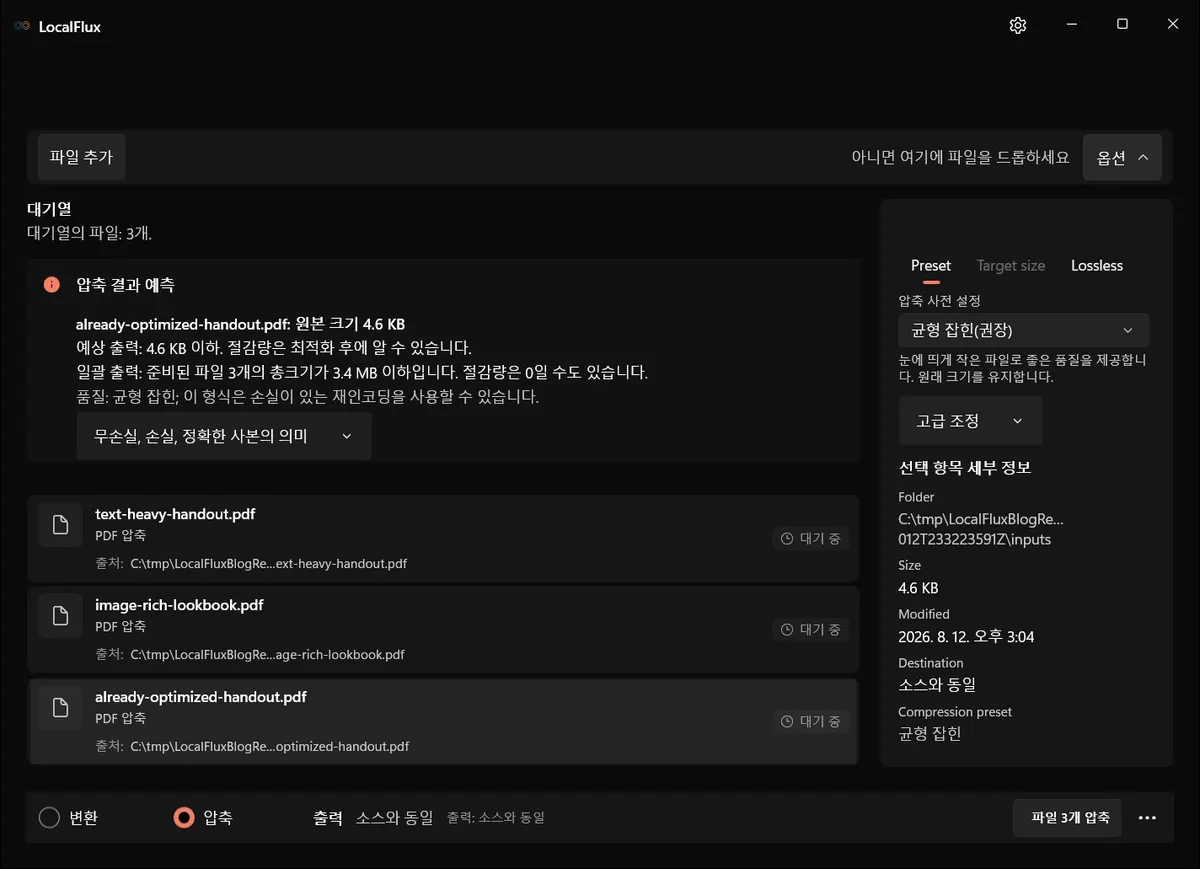The image size is (1200, 869).
Task: Switch to the Target size tab
Action: point(1010,266)
